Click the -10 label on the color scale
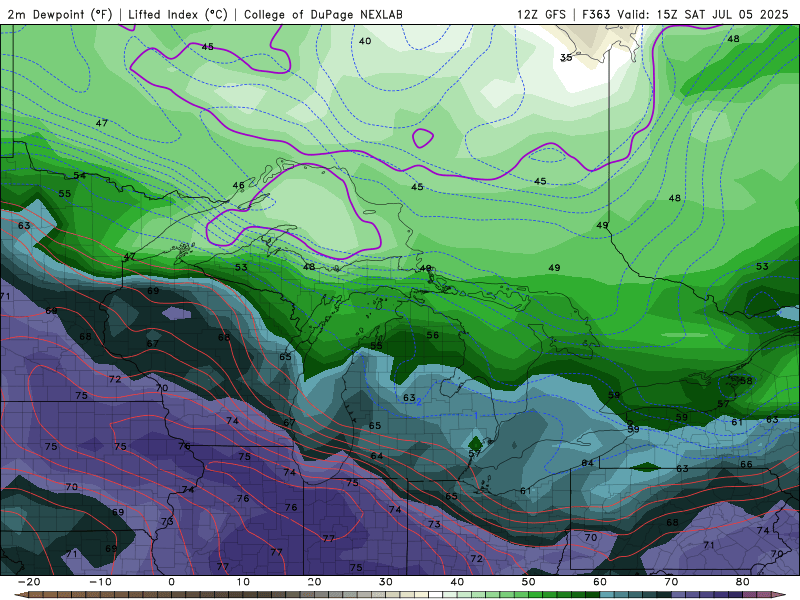800x600 pixels. (x=100, y=582)
